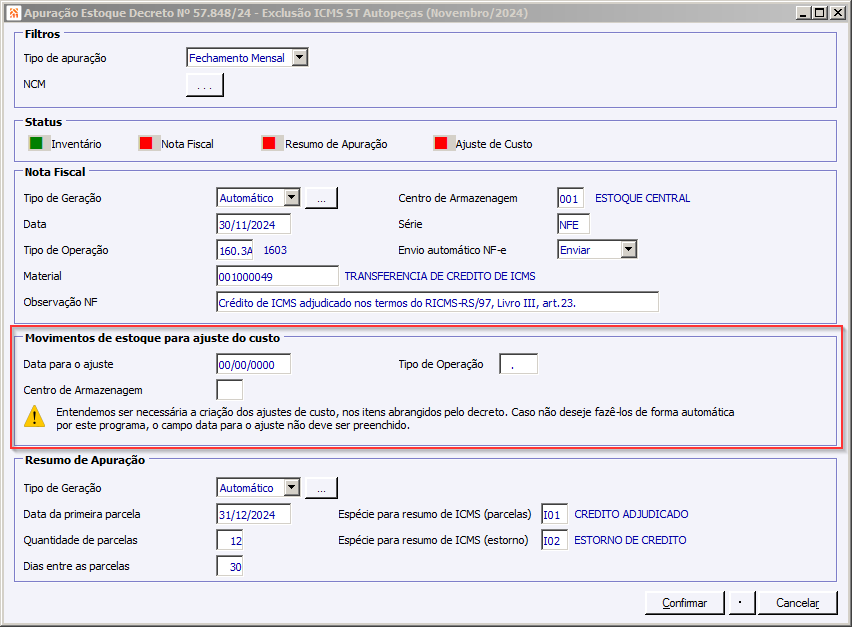
Task: Open the NCM selection button
Action: click(x=204, y=85)
